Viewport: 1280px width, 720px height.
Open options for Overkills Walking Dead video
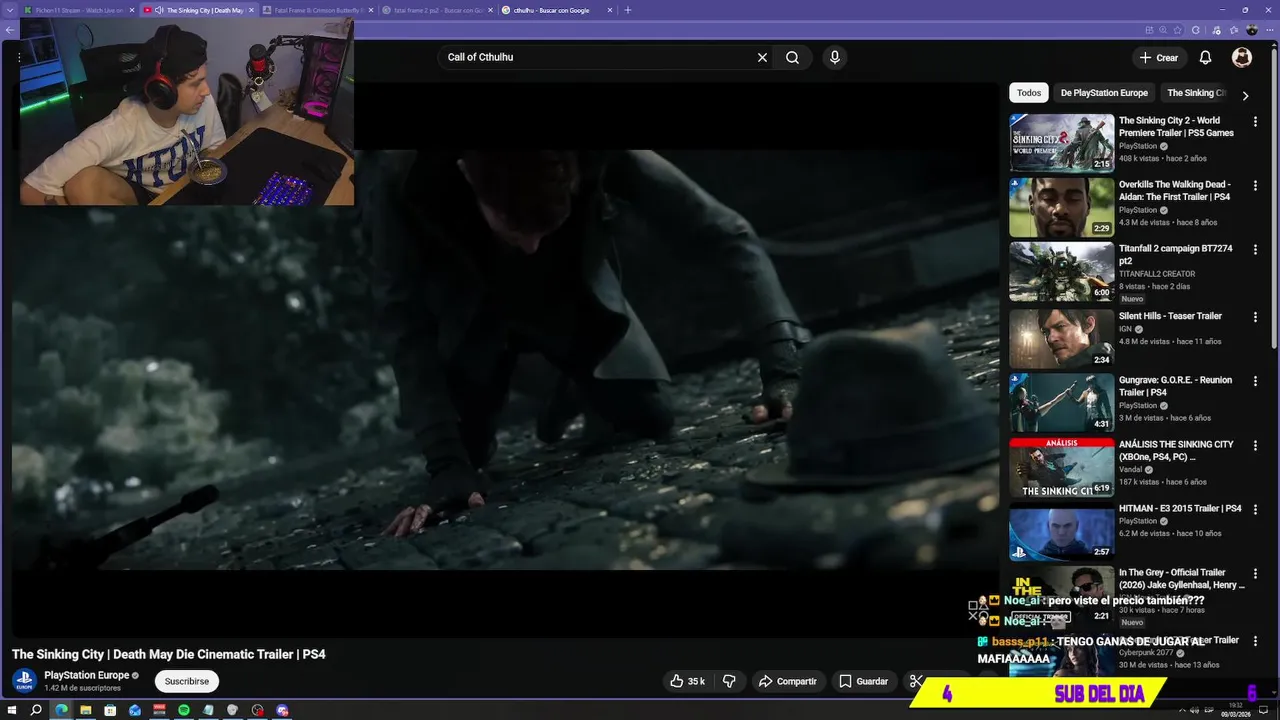click(x=1255, y=186)
